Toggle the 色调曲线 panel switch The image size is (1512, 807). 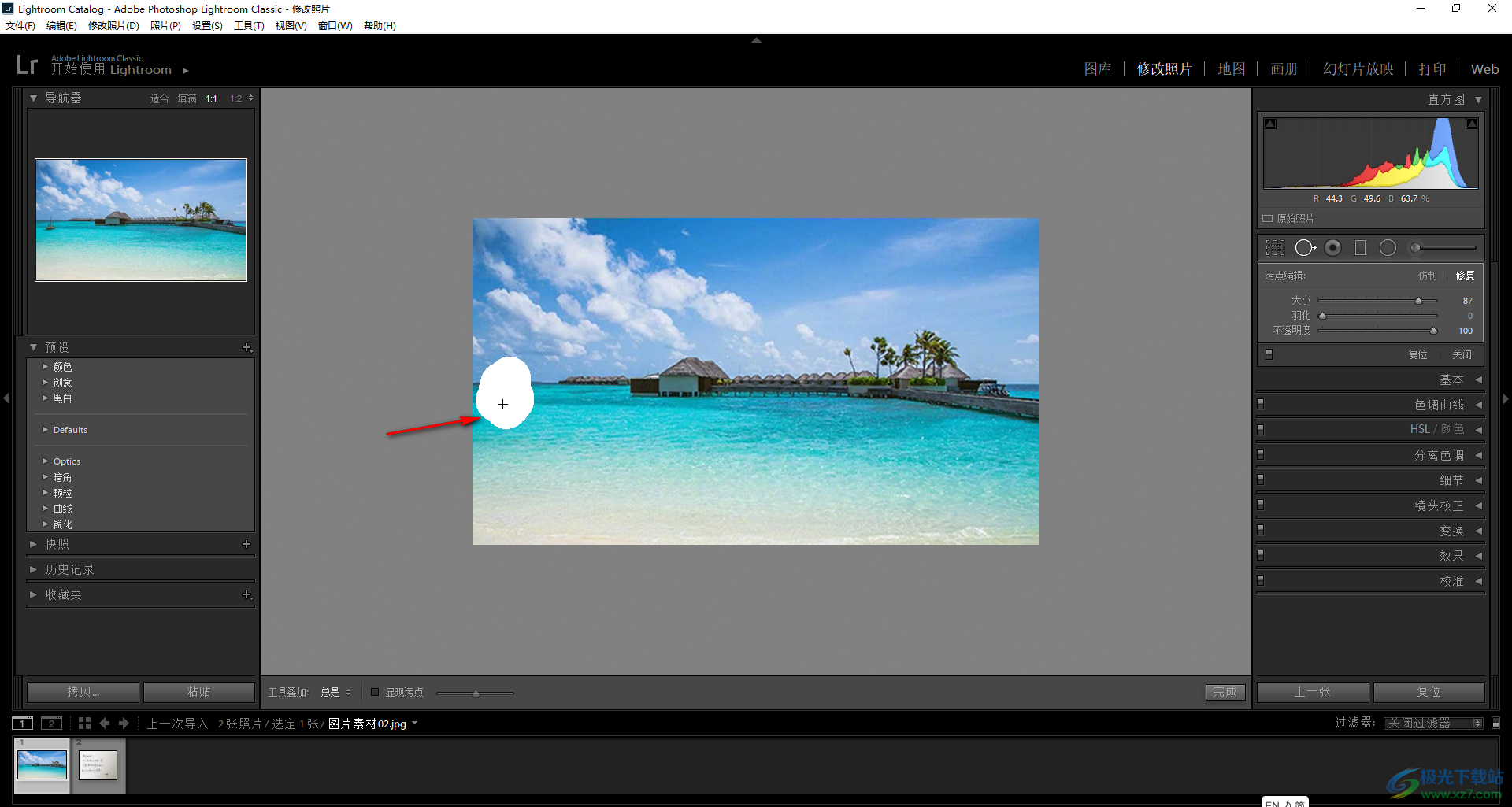click(x=1261, y=404)
